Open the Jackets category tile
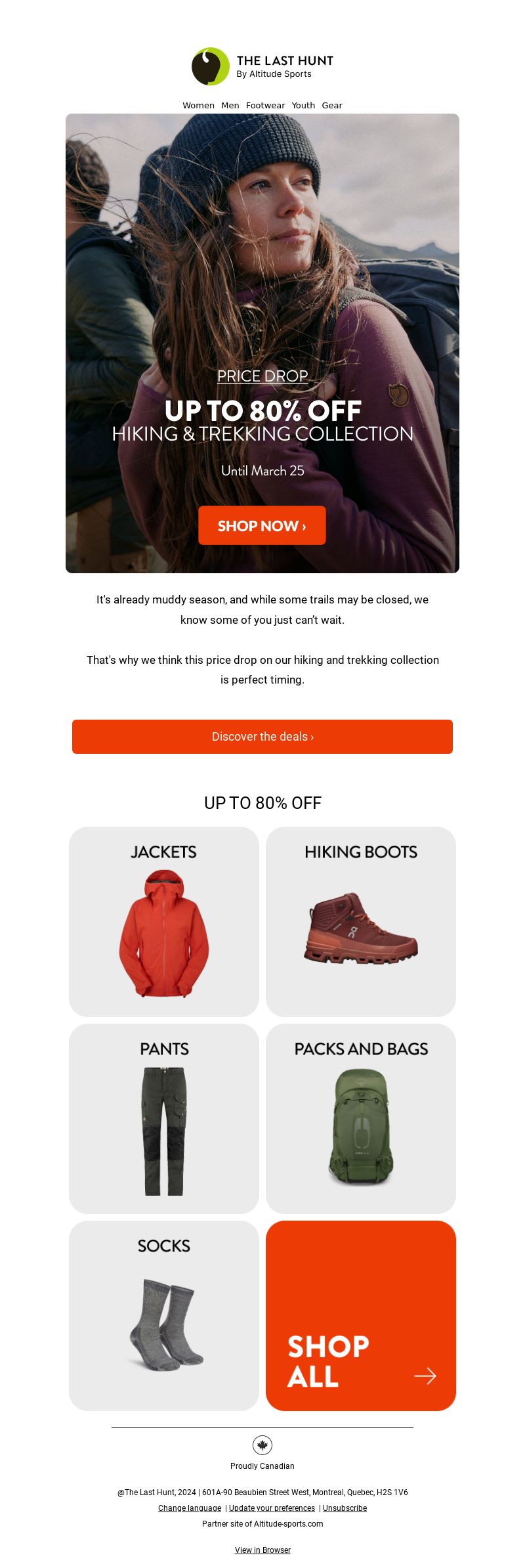 (164, 922)
